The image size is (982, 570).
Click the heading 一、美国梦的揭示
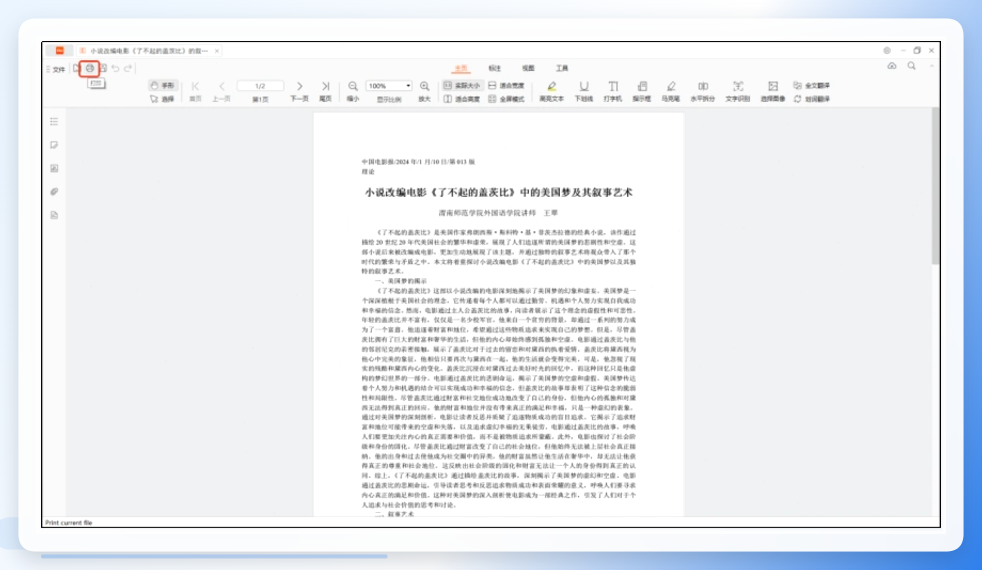point(401,281)
